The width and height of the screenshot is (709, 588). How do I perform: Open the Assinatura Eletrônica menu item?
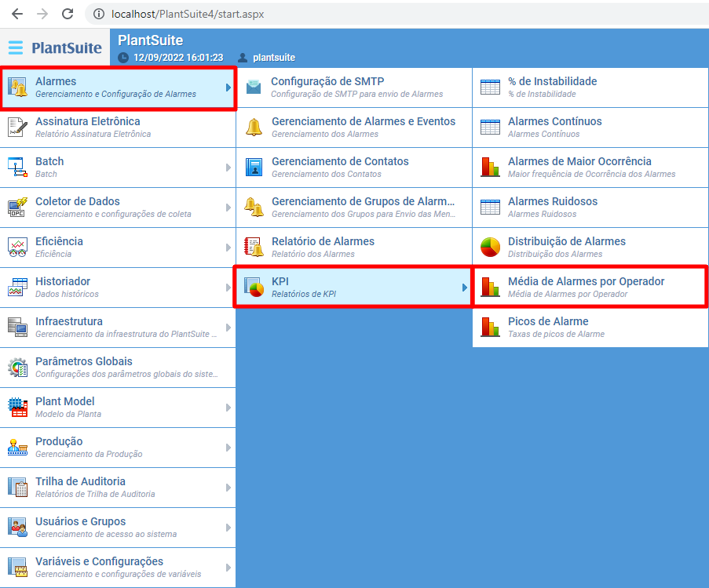[x=118, y=127]
